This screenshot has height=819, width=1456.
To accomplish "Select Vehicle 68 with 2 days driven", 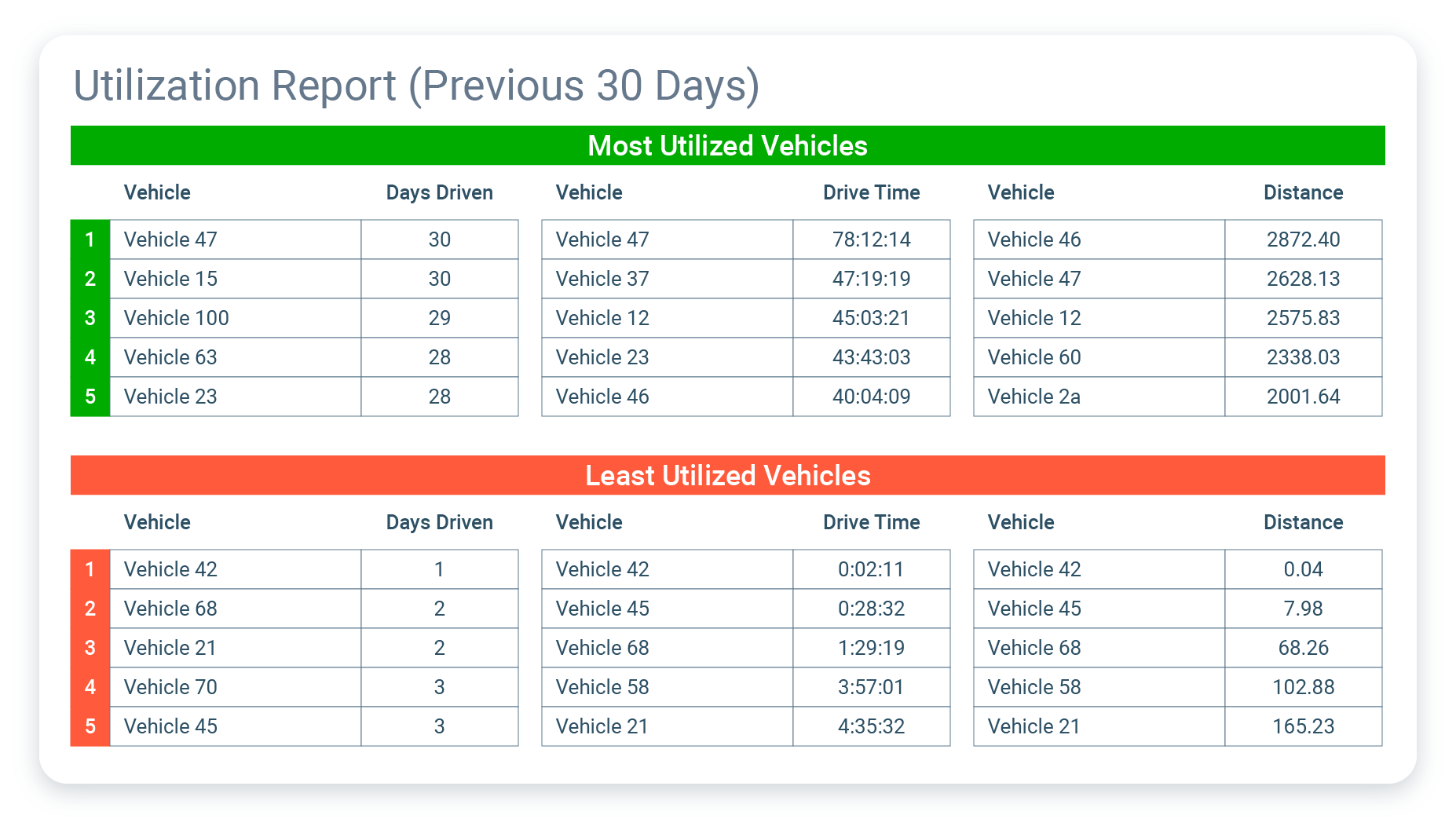I will point(170,608).
